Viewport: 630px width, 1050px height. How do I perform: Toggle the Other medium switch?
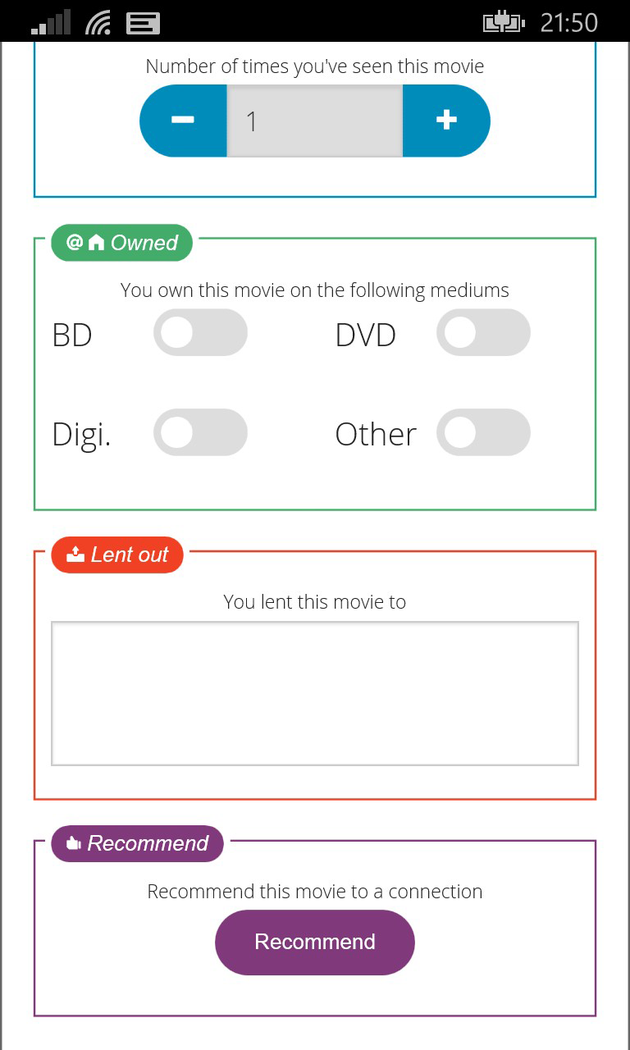(x=483, y=433)
